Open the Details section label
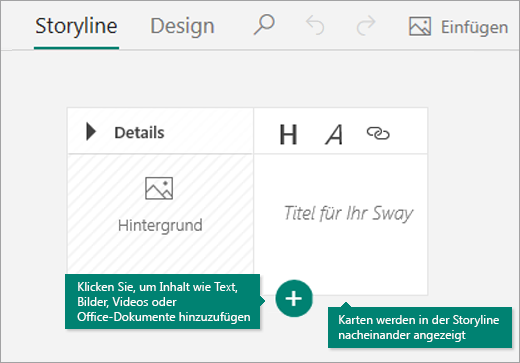520x363 pixels. point(139,133)
